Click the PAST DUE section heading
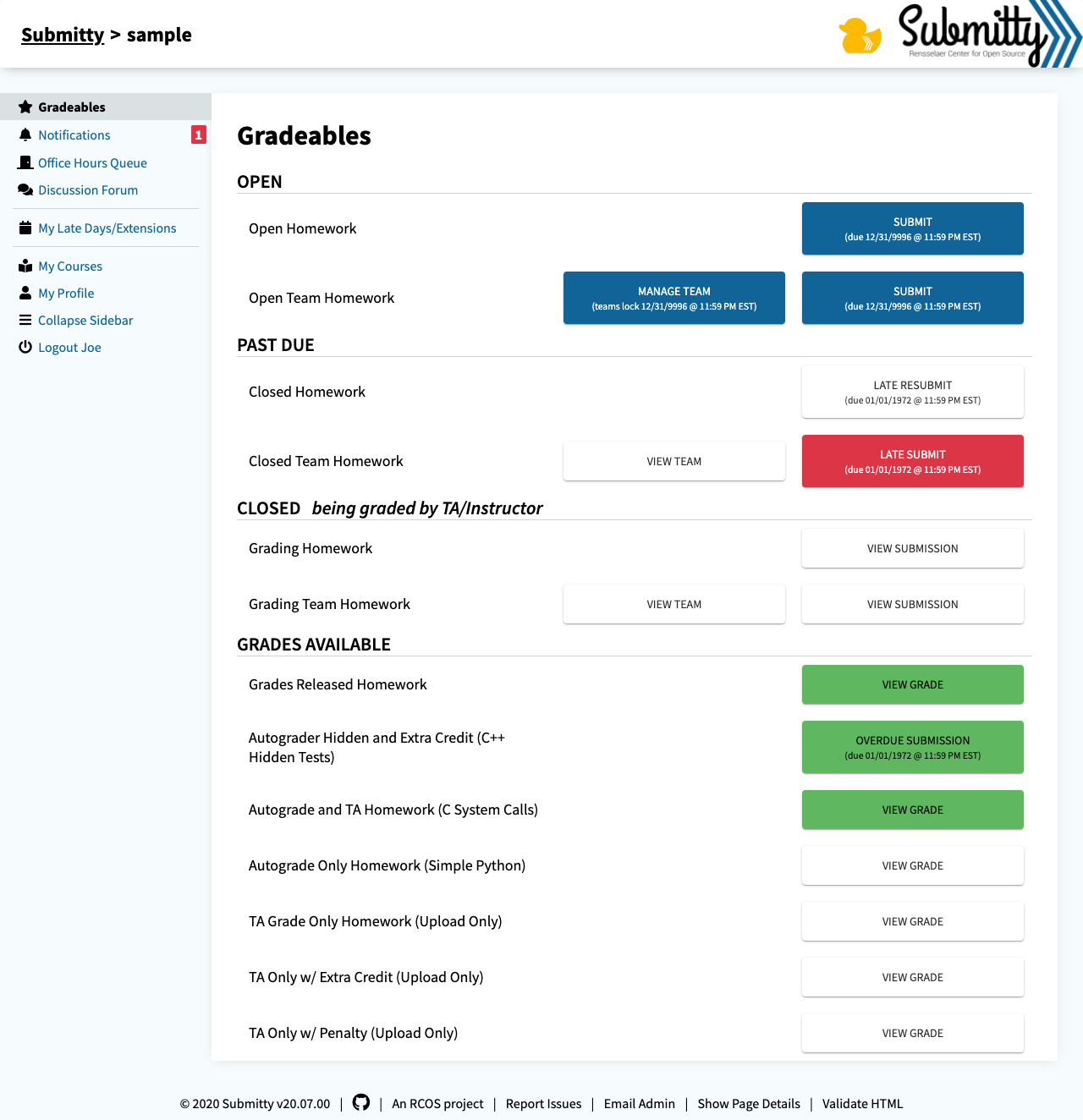 click(x=276, y=345)
